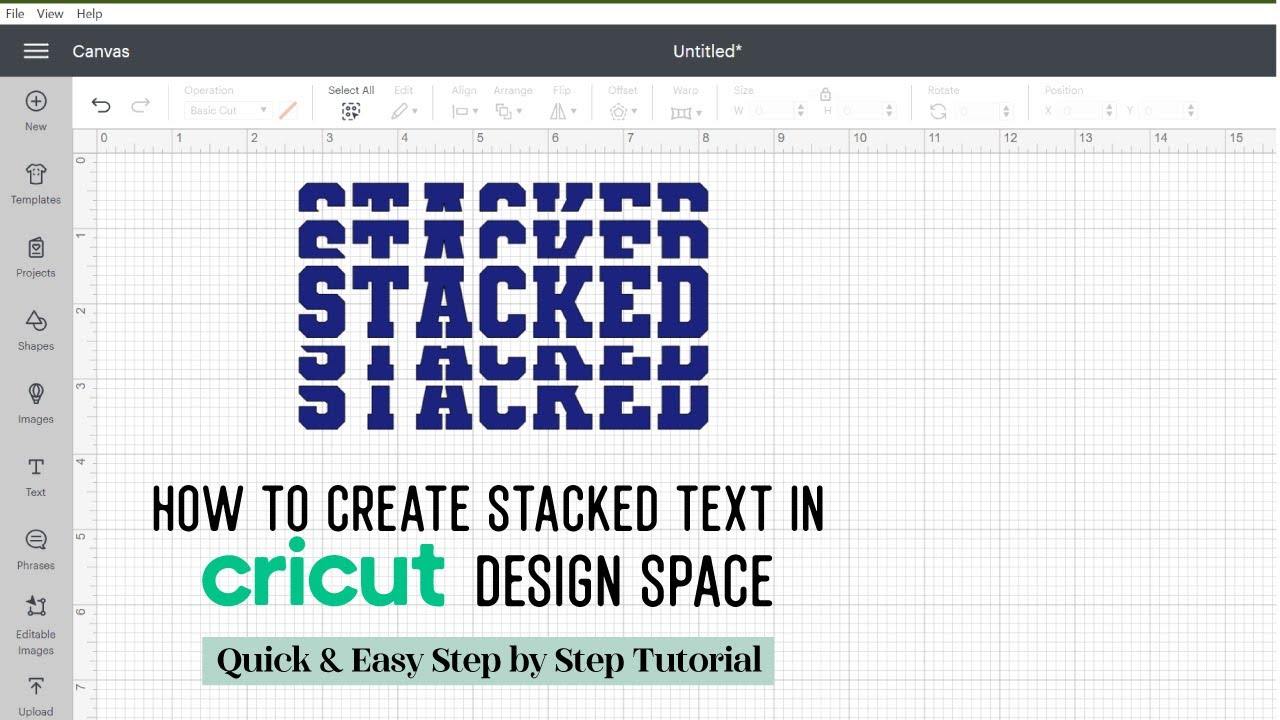Click the Rotate angle field
Image resolution: width=1280 pixels, height=720 pixels.
point(976,111)
